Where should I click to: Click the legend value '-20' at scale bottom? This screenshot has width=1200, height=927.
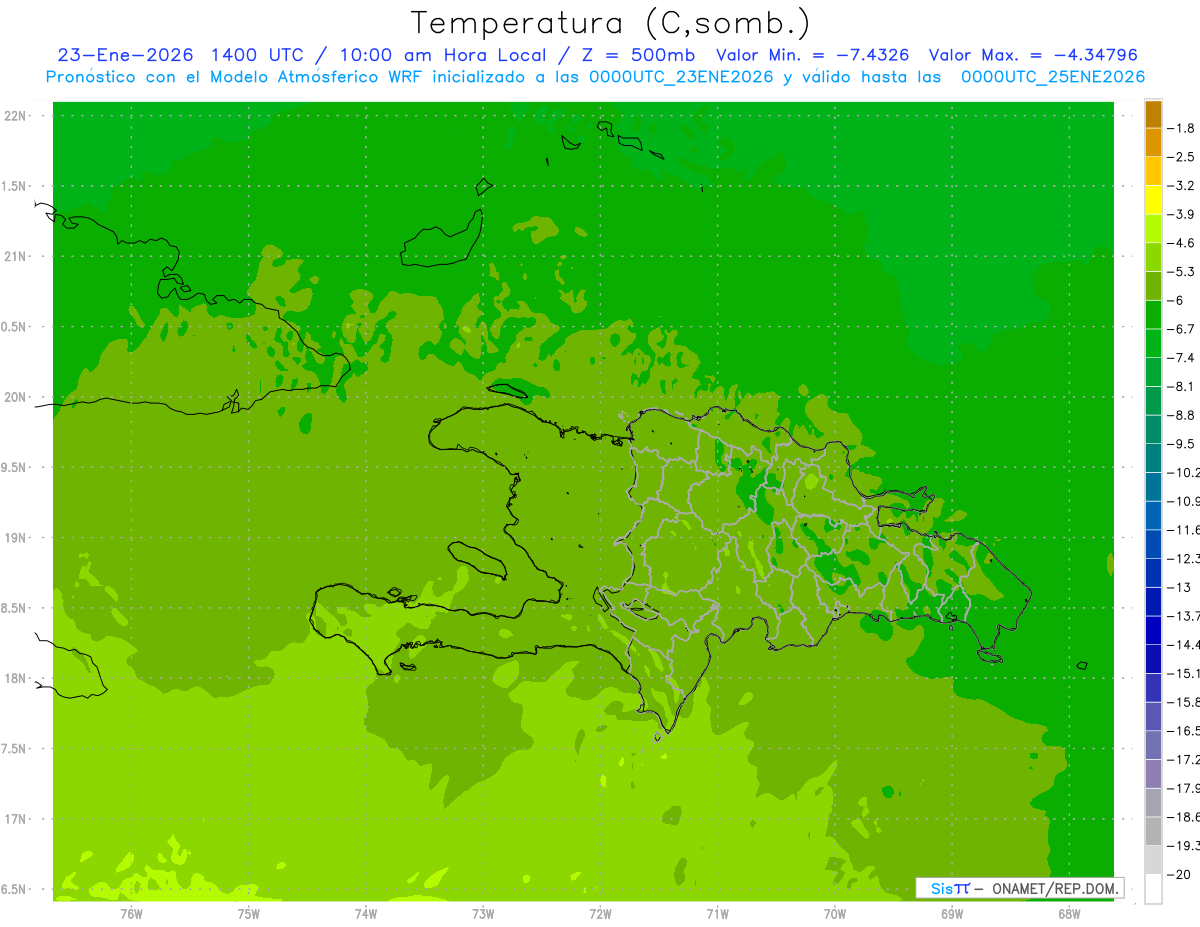(x=1179, y=875)
